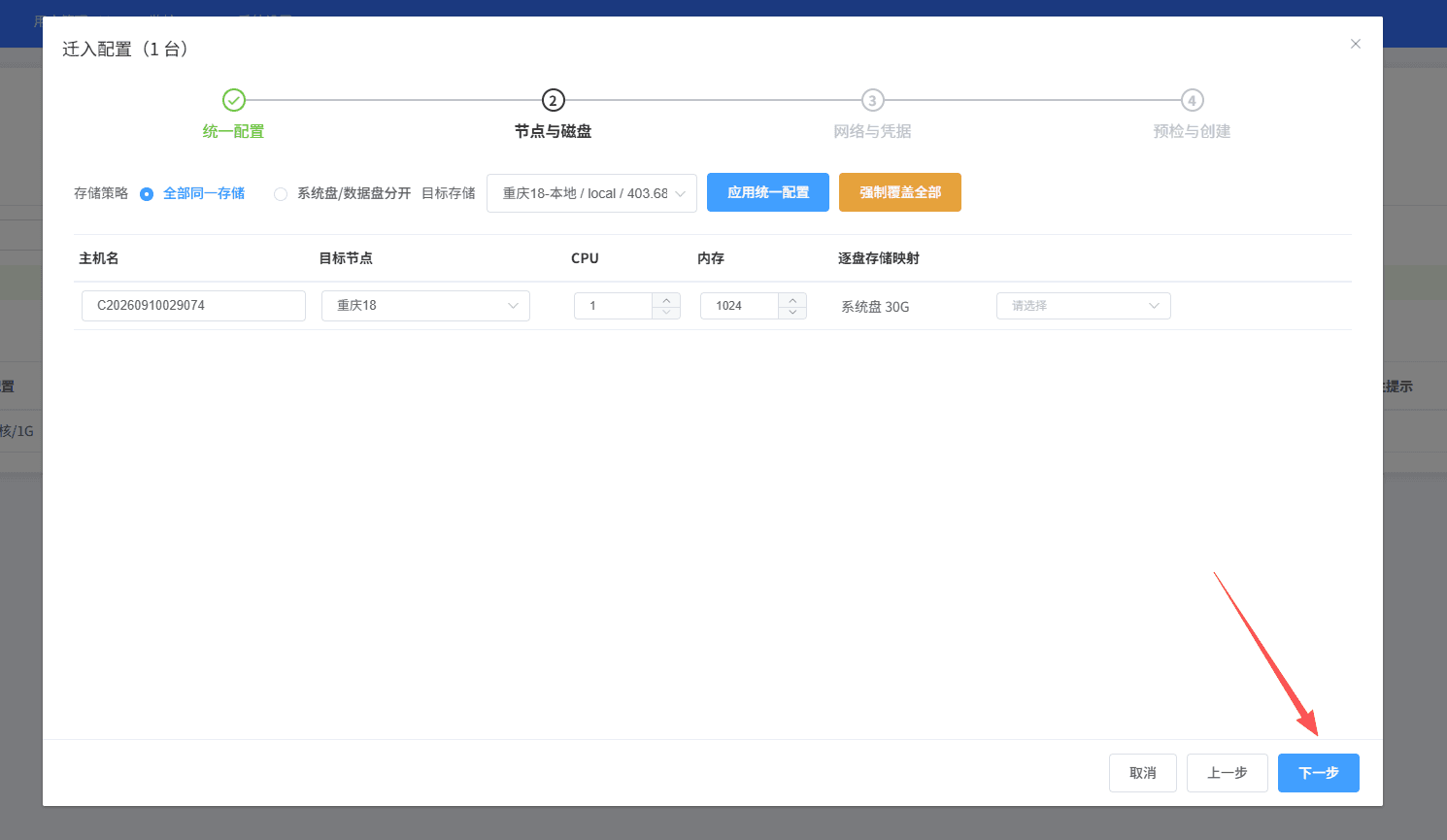Open the 目标节点 dropdown showing 重庆18
The height and width of the screenshot is (840, 1447).
pos(425,305)
